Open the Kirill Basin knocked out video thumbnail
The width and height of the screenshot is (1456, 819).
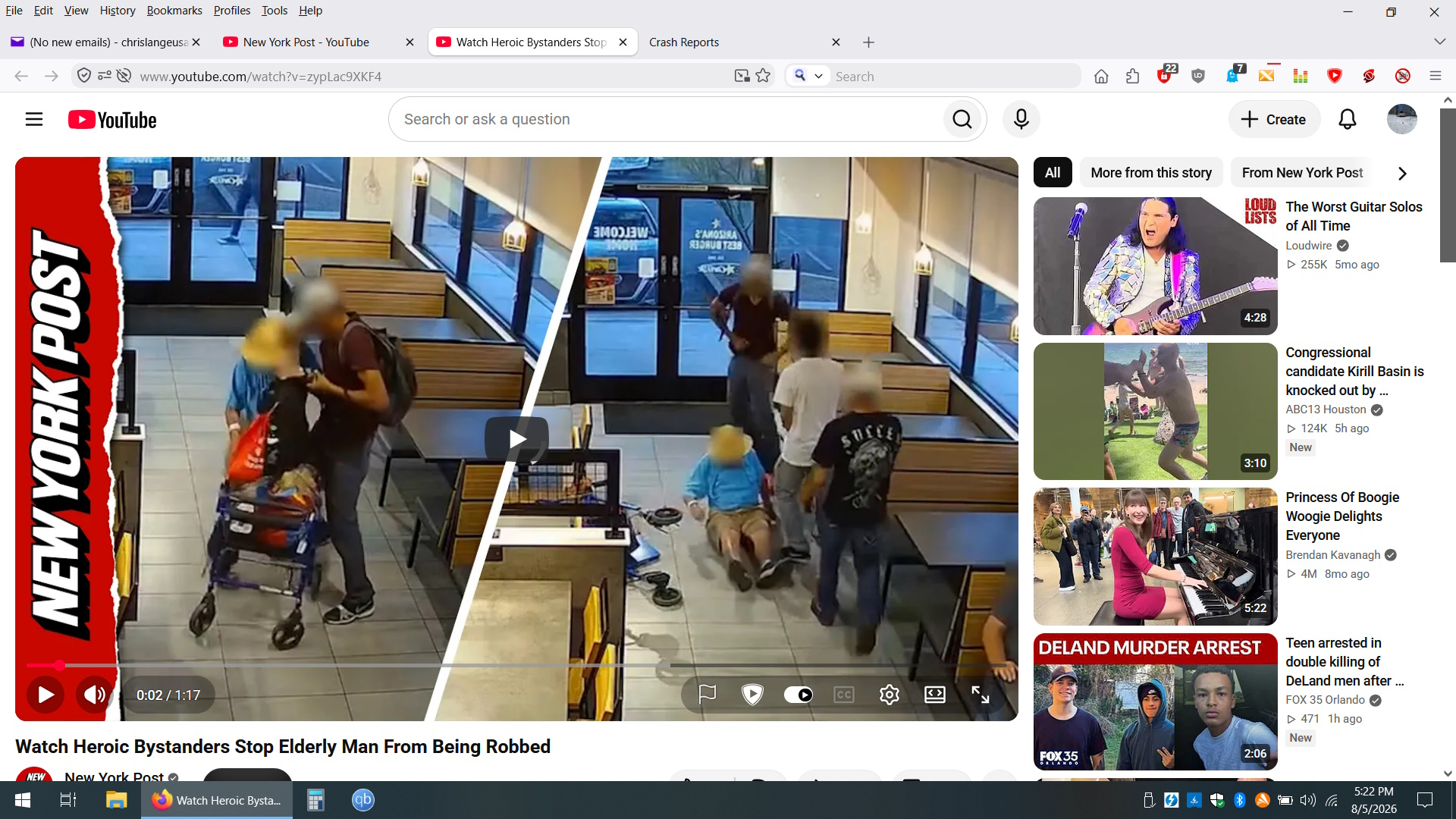click(1155, 411)
